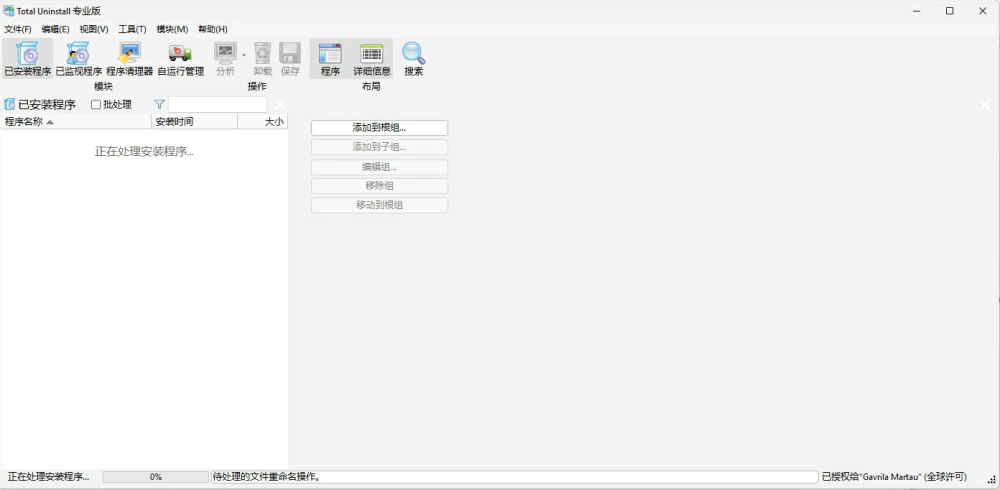Sort by 安装时间 column header

point(195,121)
